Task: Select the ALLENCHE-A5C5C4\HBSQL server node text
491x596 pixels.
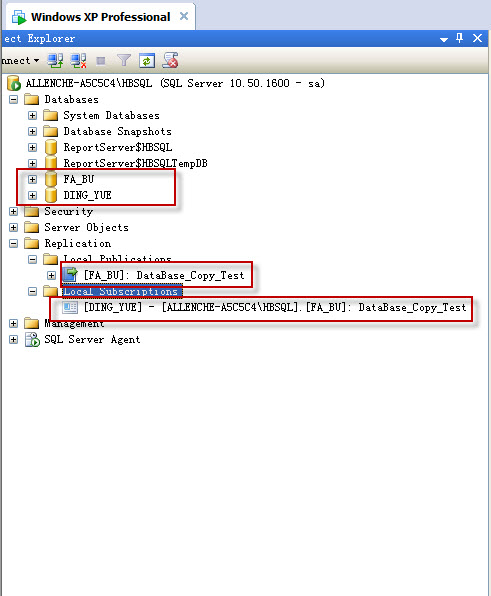Action: click(175, 83)
